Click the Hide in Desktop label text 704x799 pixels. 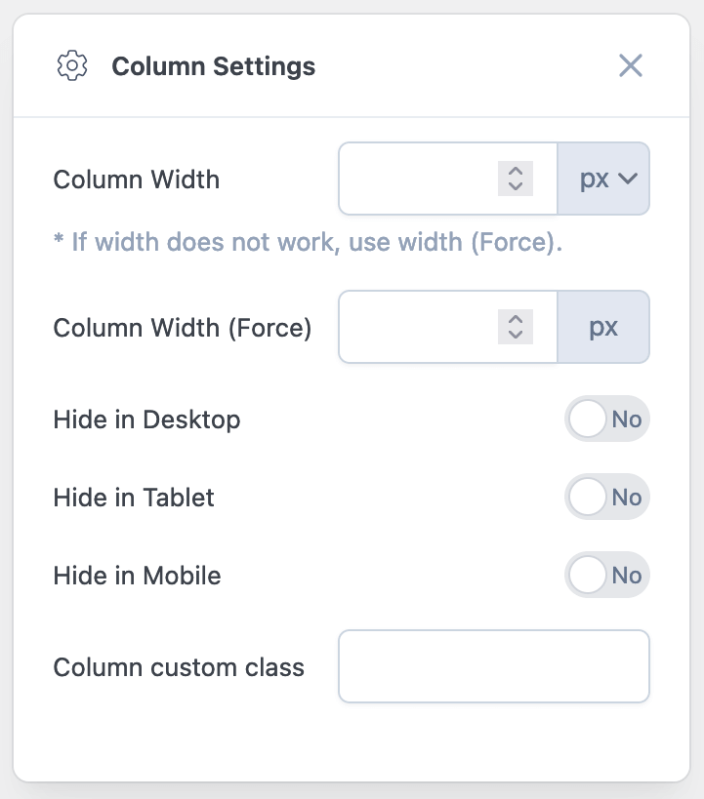point(147,419)
